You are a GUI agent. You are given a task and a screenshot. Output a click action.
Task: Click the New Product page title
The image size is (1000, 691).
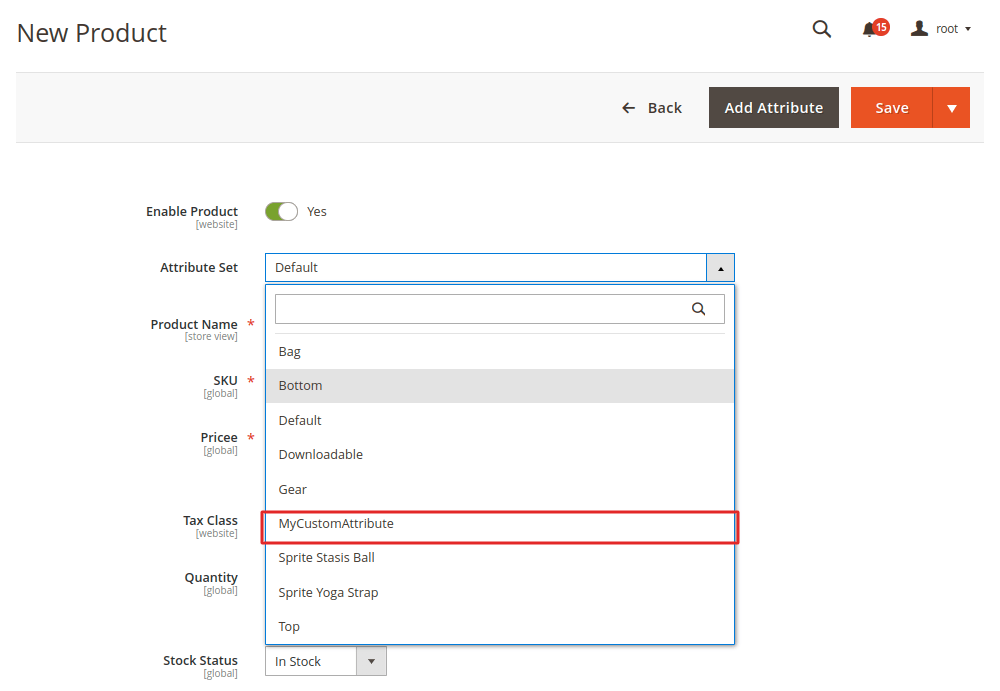[x=92, y=33]
